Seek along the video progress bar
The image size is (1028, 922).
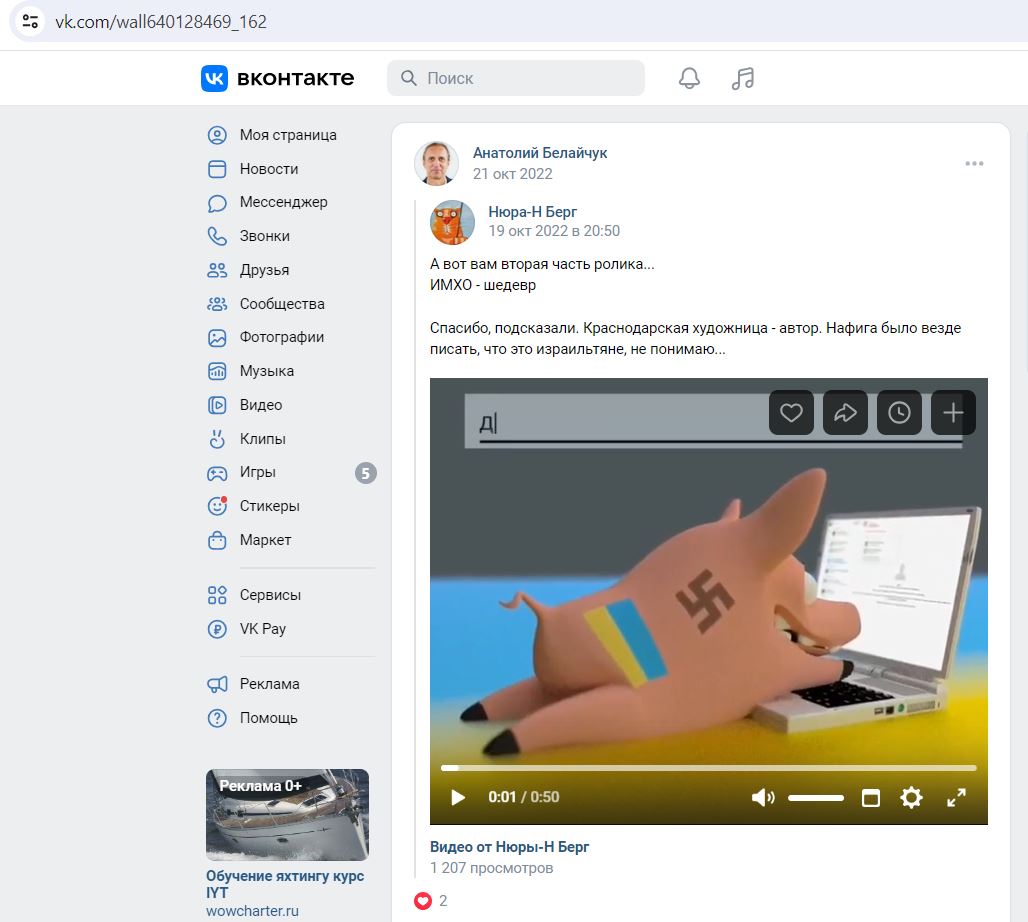click(709, 768)
